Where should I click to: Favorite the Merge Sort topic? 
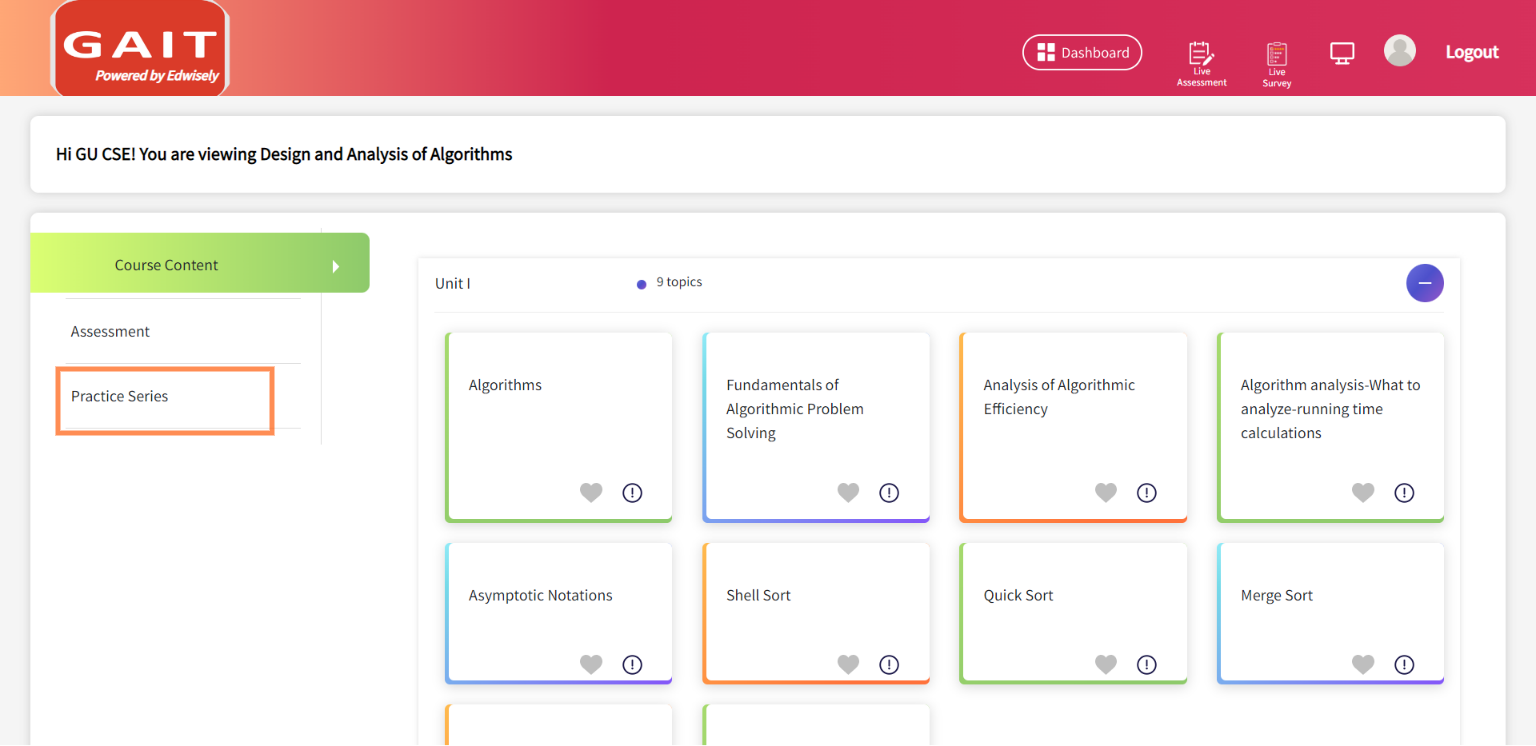tap(1363, 664)
